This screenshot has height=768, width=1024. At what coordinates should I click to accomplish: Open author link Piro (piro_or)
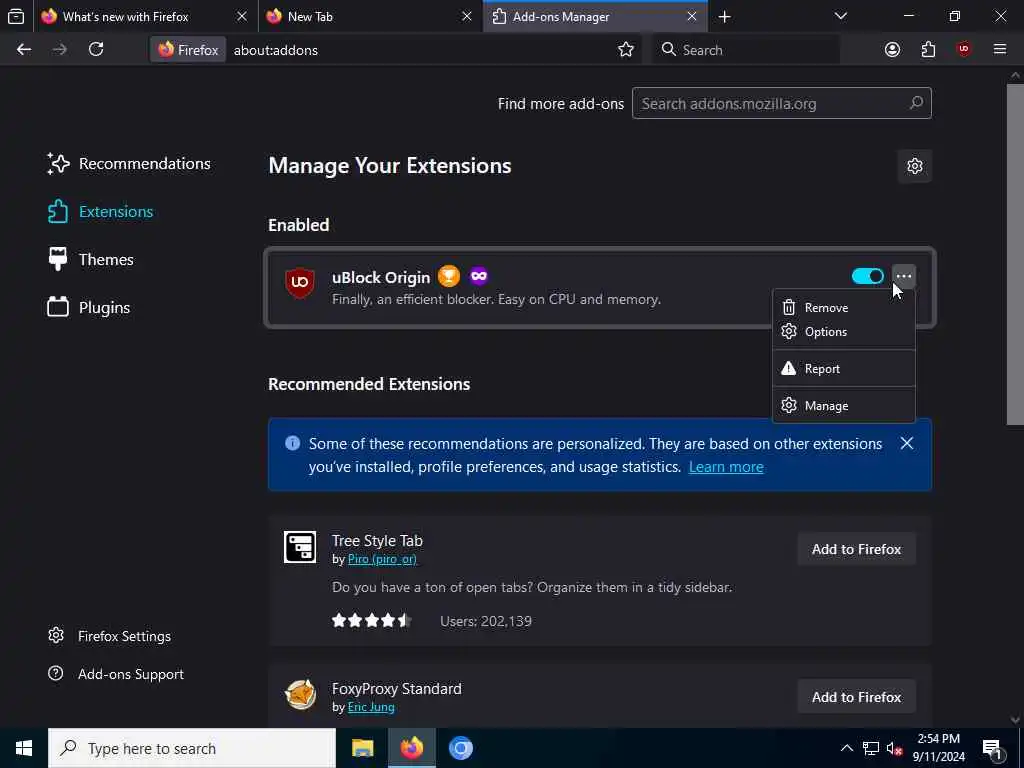(382, 560)
